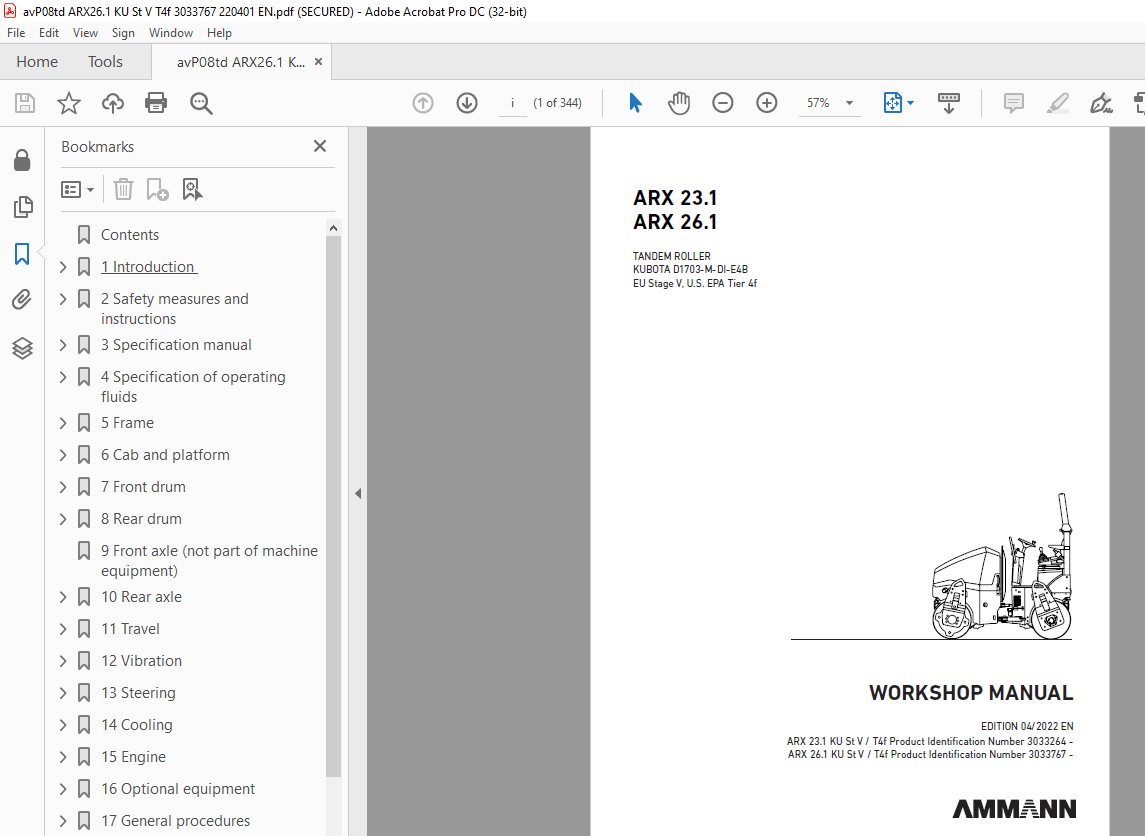Go to 6 Cab and platform
The width and height of the screenshot is (1145, 836).
point(165,455)
